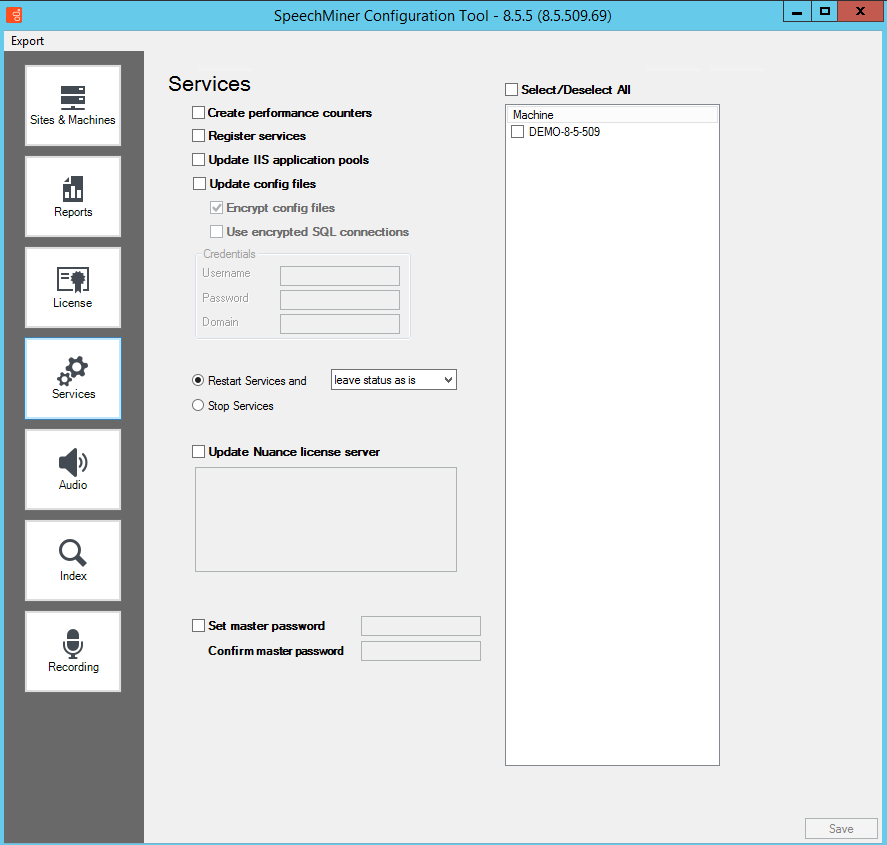Check the Set master password option

198,626
